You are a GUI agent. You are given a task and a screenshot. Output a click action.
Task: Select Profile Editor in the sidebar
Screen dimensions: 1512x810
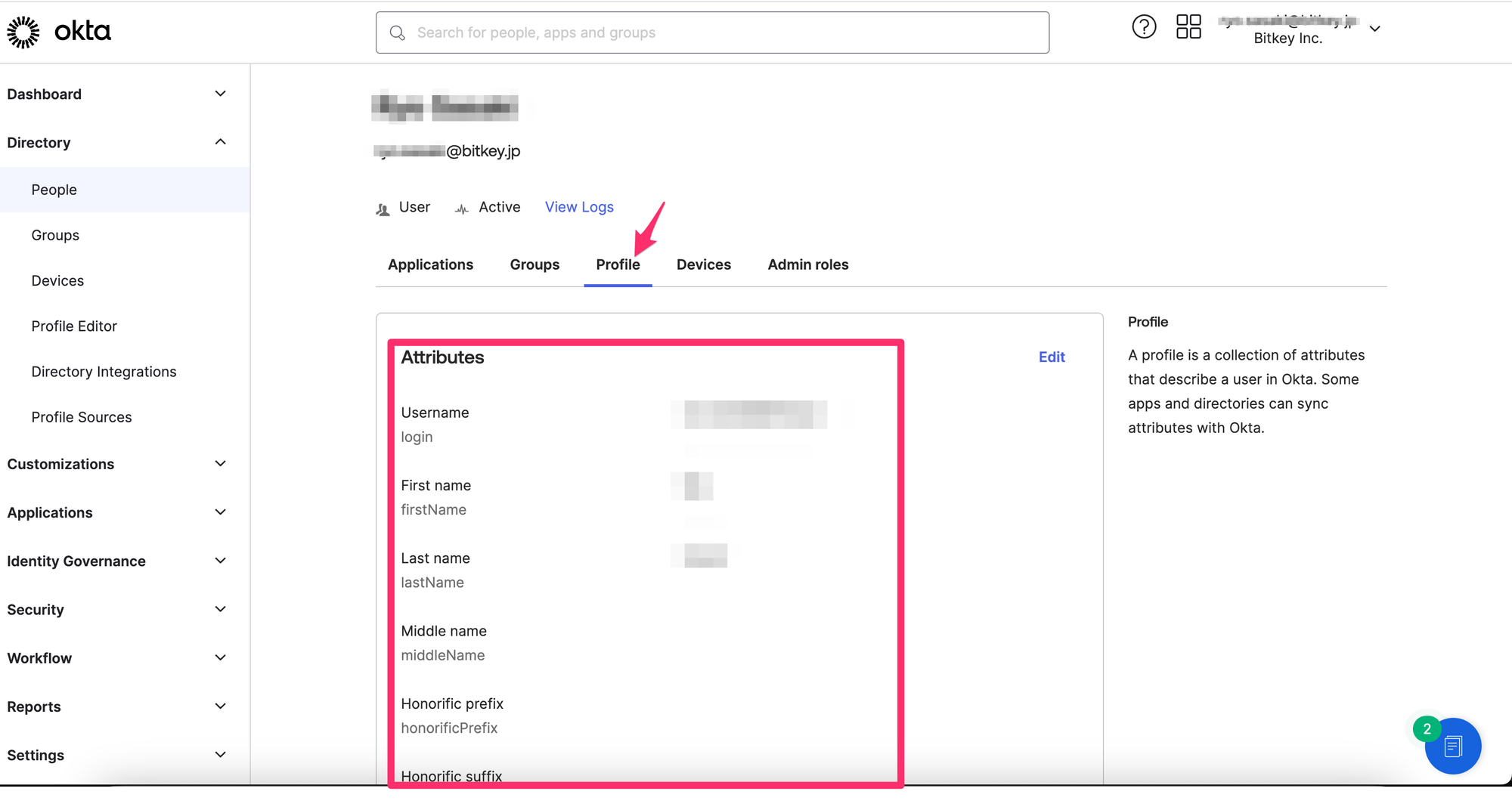click(x=74, y=326)
